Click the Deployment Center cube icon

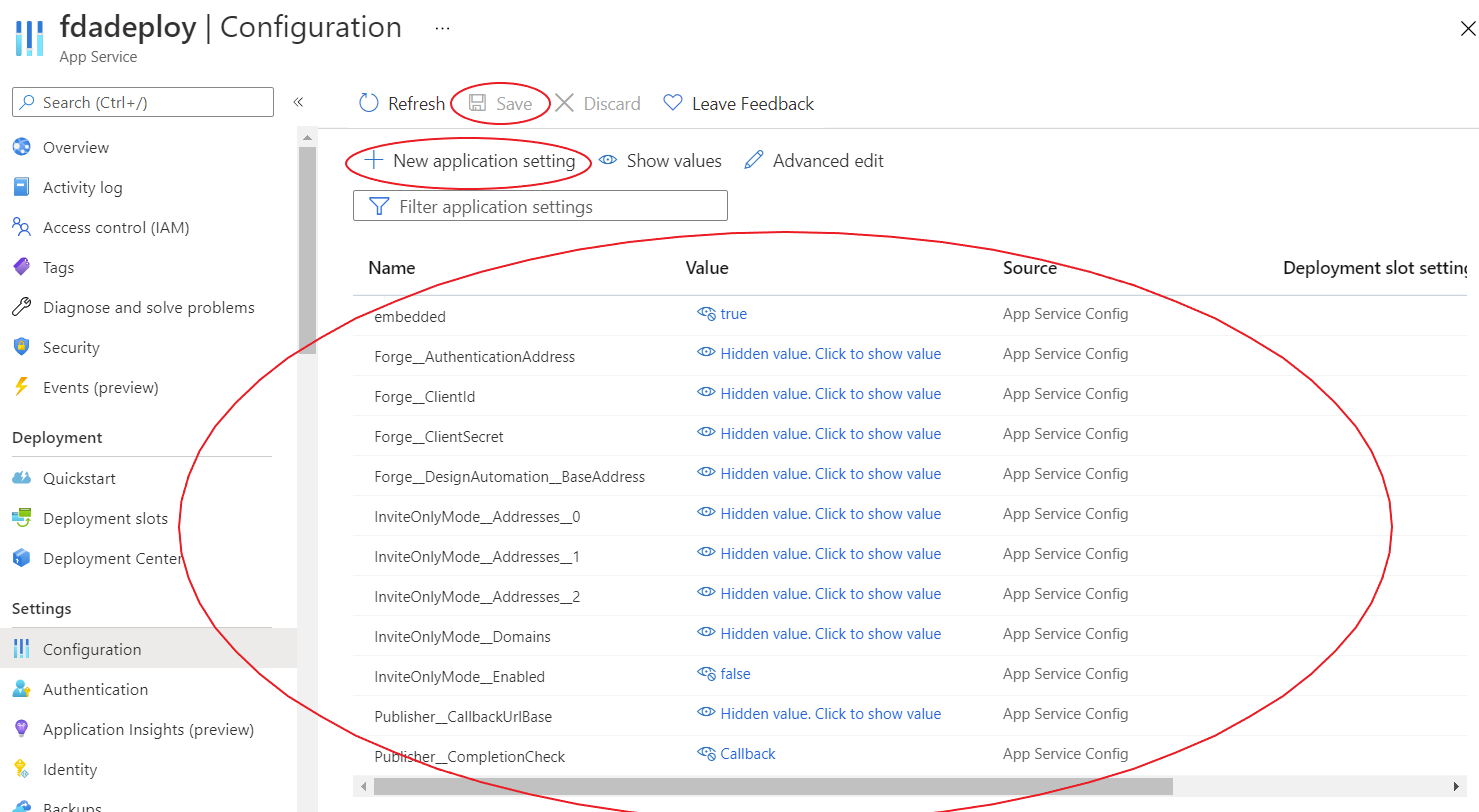point(22,558)
